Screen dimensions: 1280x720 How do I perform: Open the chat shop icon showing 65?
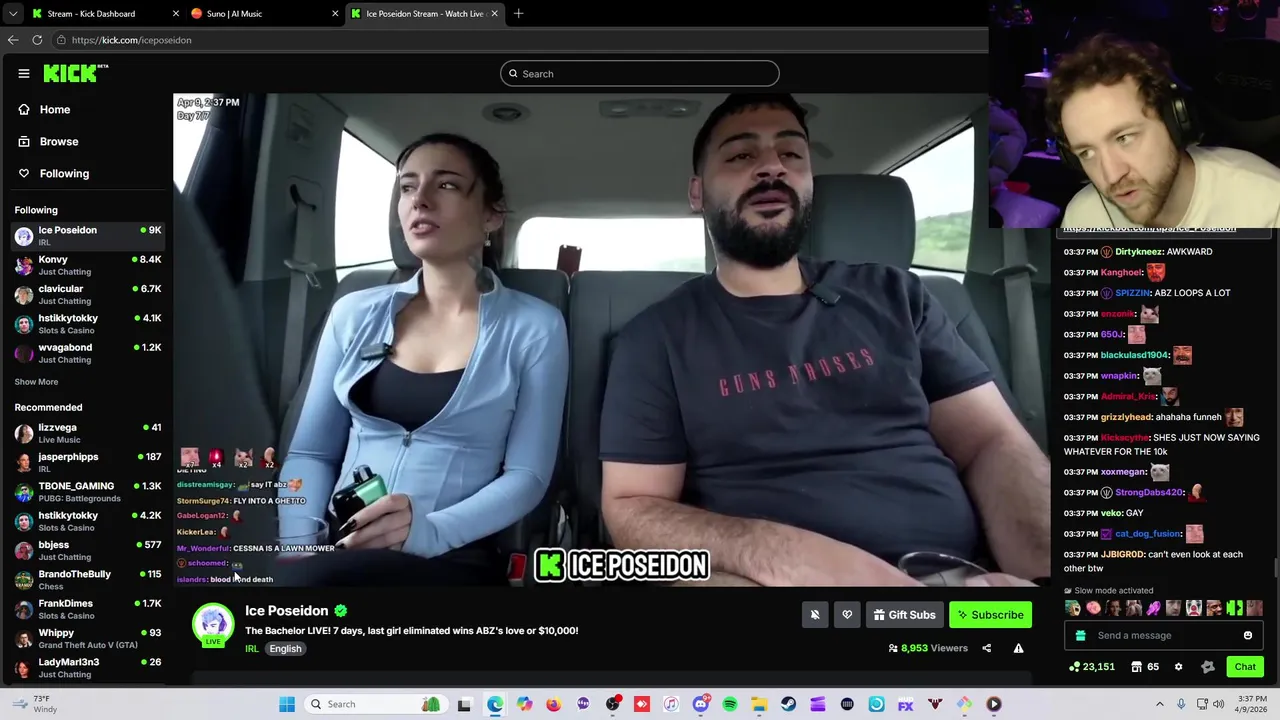1145,667
